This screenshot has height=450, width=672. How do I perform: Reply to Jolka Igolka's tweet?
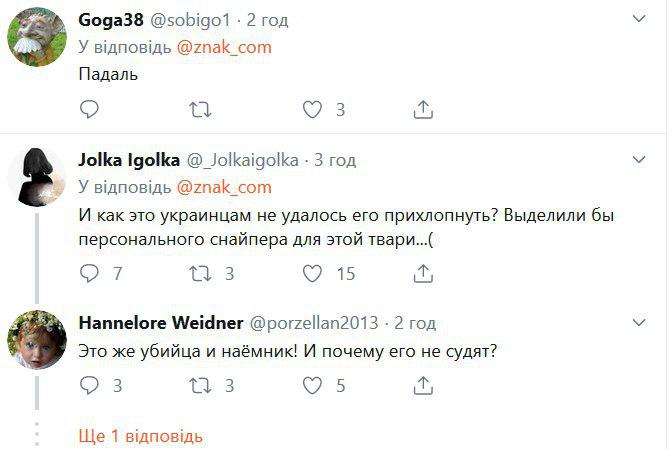[89, 273]
